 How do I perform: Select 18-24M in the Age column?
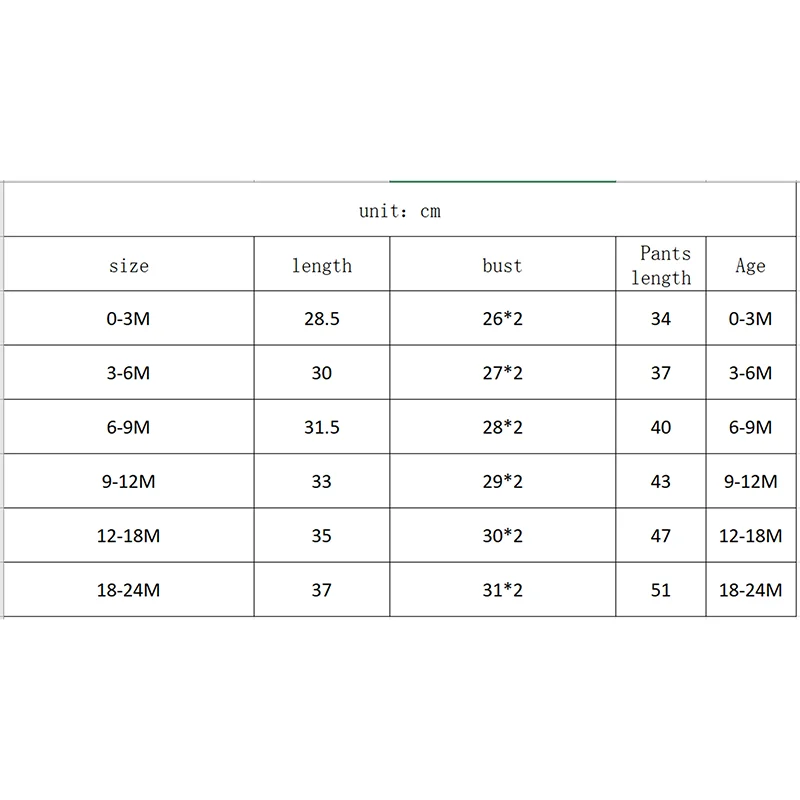[750, 590]
